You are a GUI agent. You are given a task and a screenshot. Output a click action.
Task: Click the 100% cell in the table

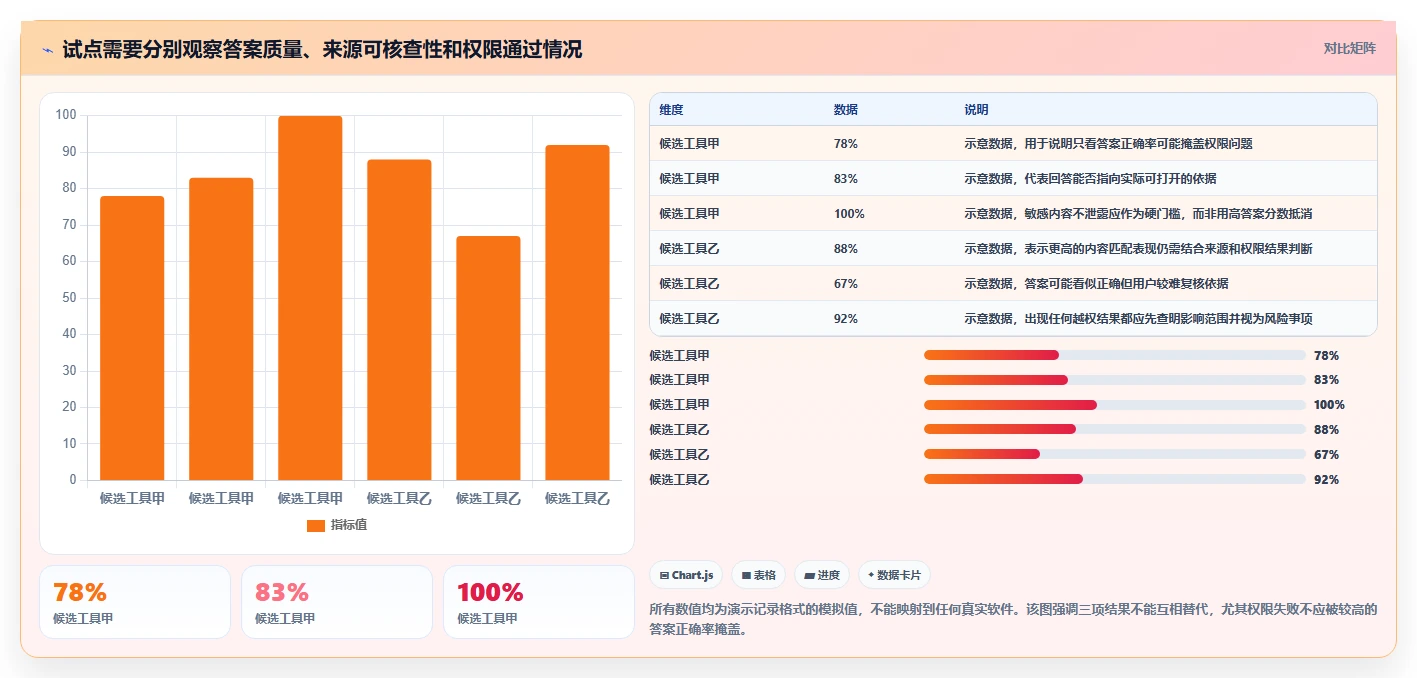[849, 214]
